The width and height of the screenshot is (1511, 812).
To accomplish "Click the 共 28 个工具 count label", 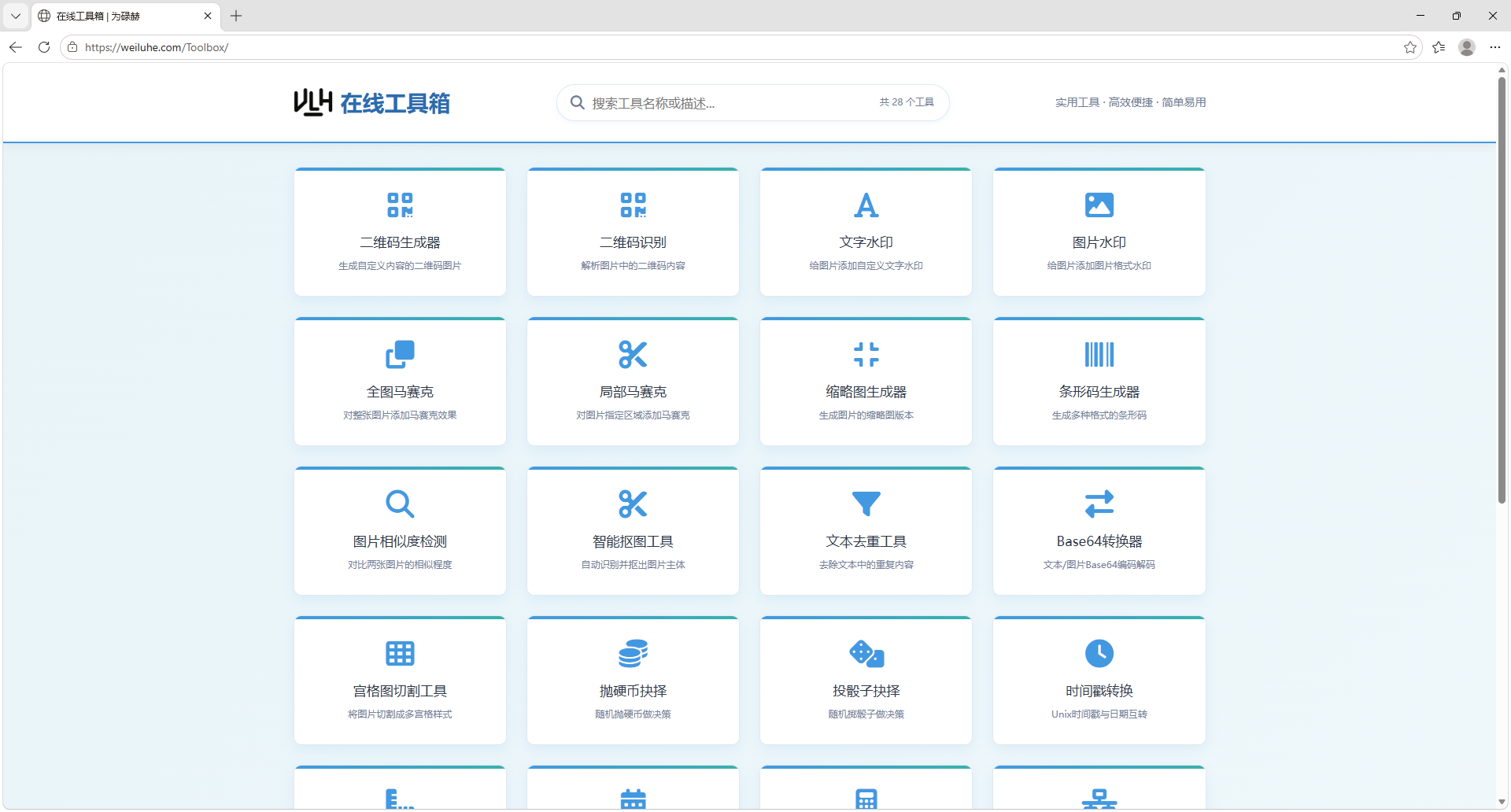I will tap(906, 102).
